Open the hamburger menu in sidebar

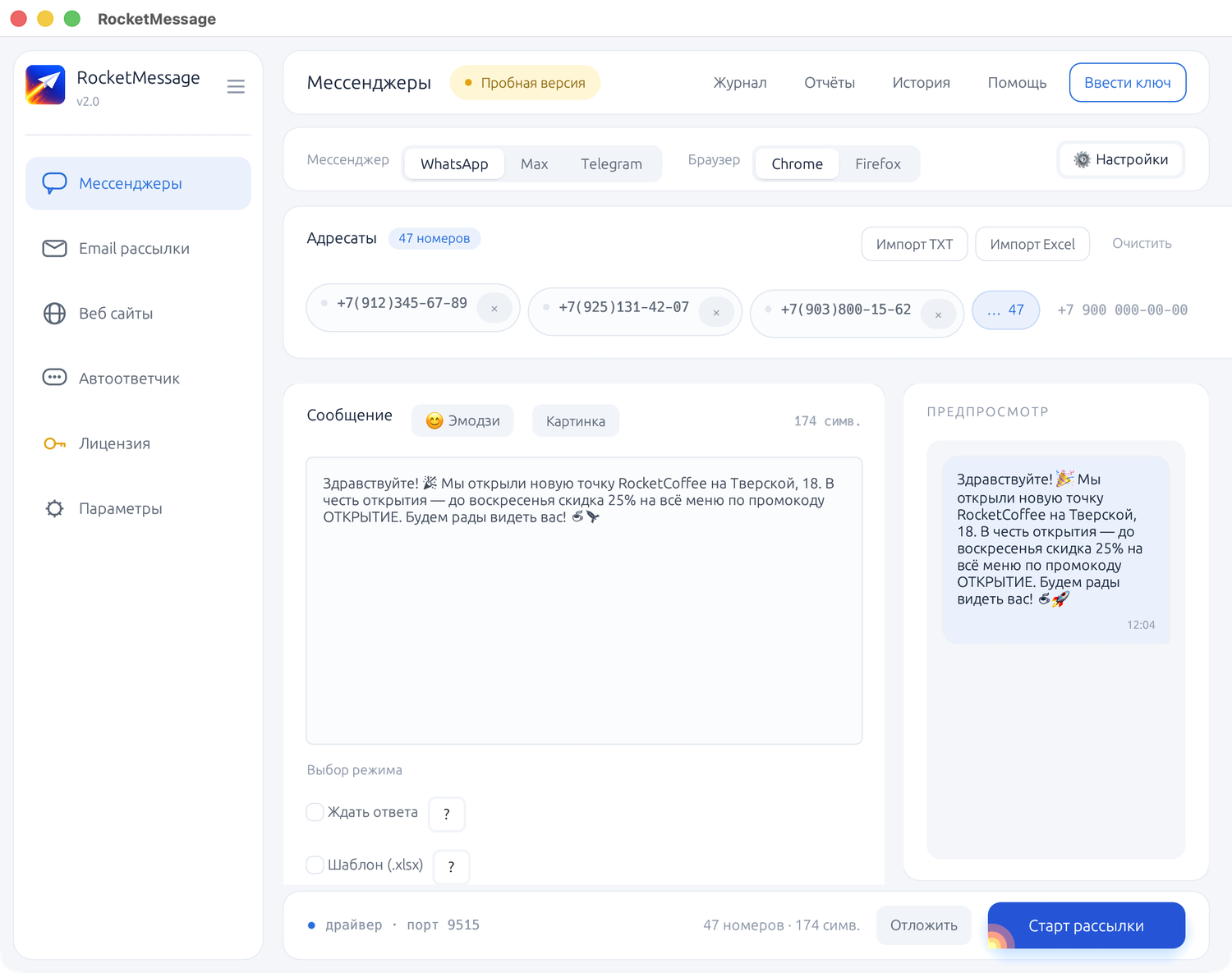pyautogui.click(x=236, y=86)
